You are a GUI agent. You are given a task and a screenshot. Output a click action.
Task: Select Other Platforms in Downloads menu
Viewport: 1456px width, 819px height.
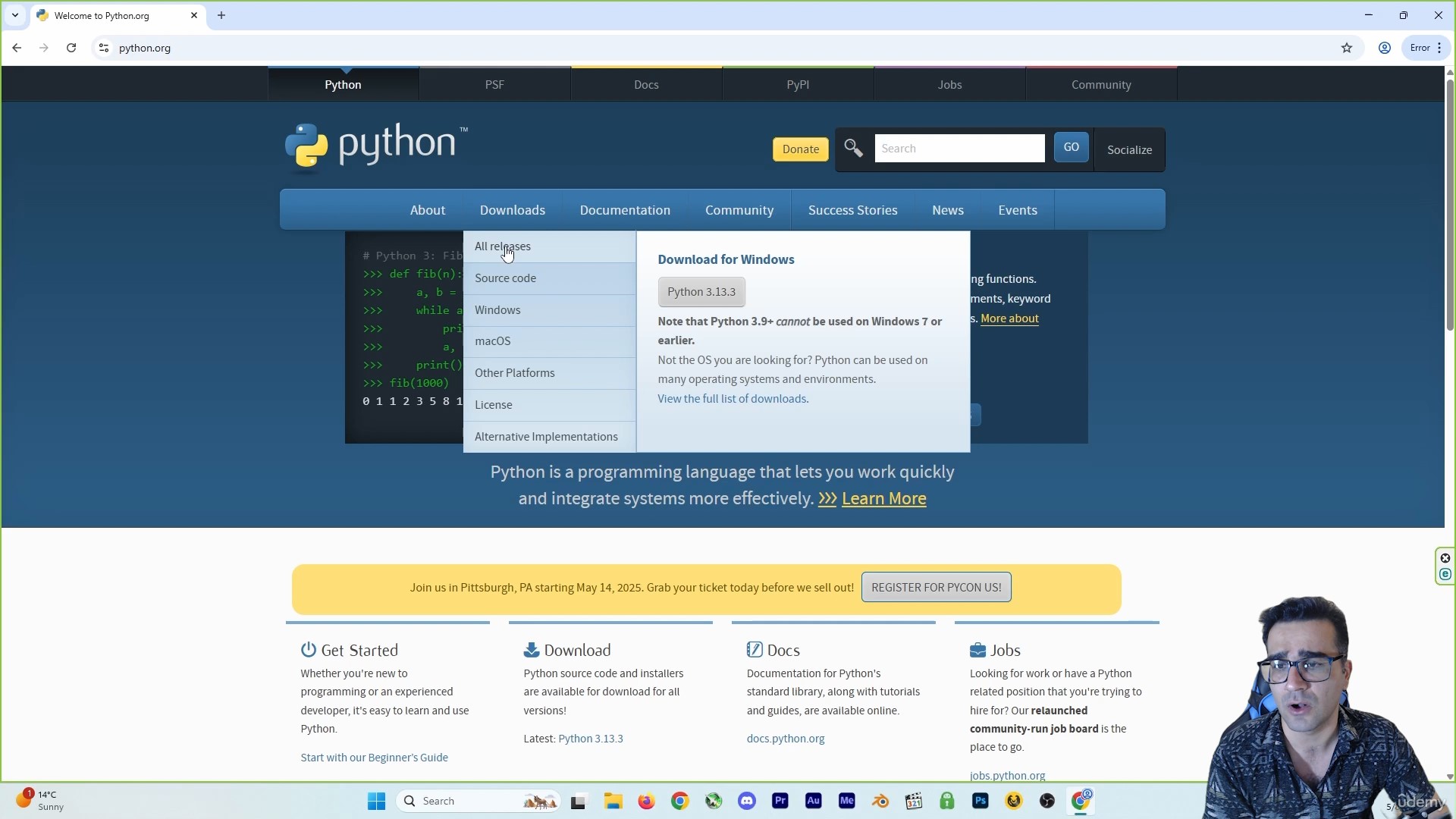[550, 373]
